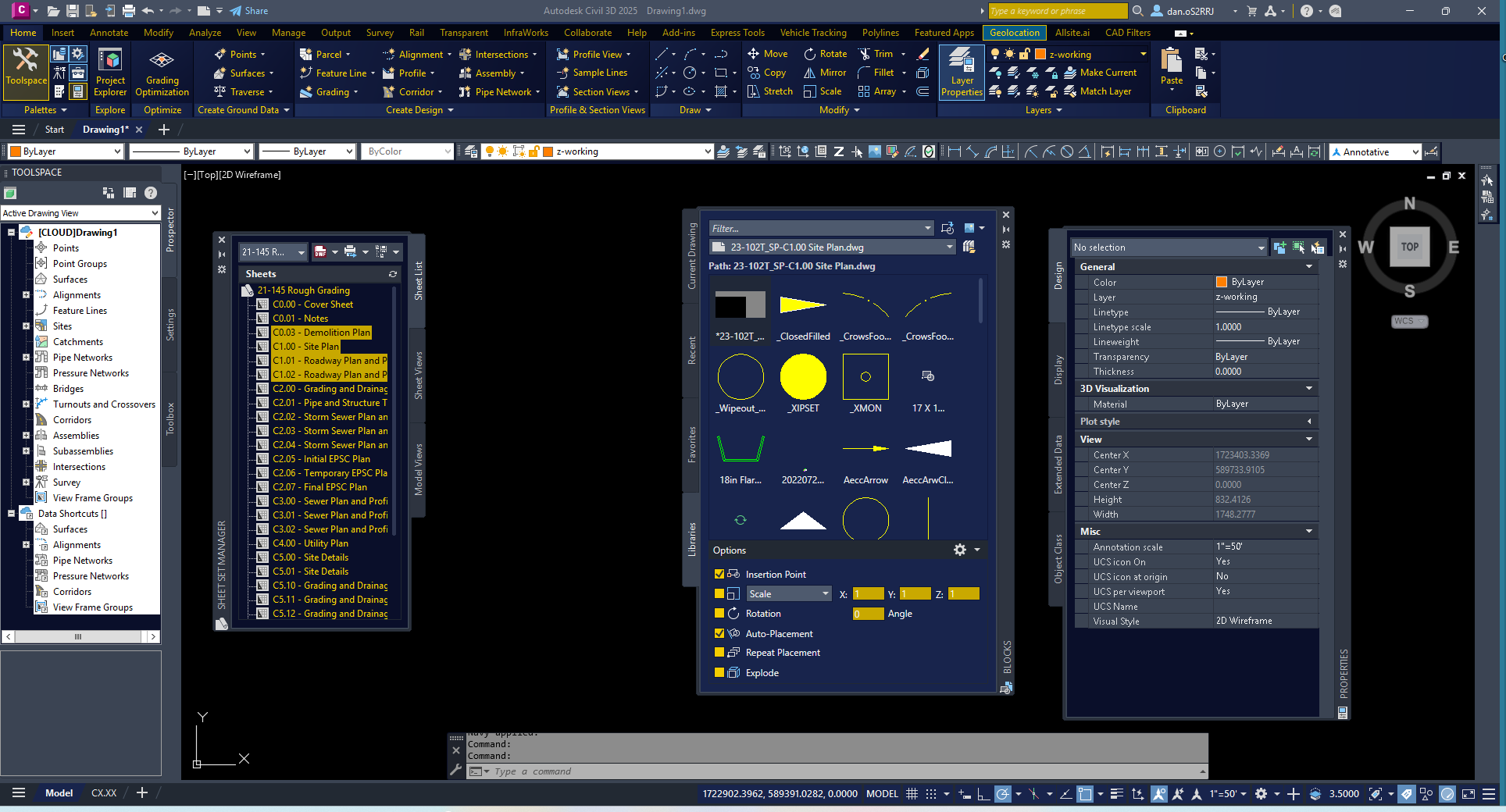Click the TOP face of the ViewCube
This screenshot has height=812, width=1506.
(x=1409, y=247)
